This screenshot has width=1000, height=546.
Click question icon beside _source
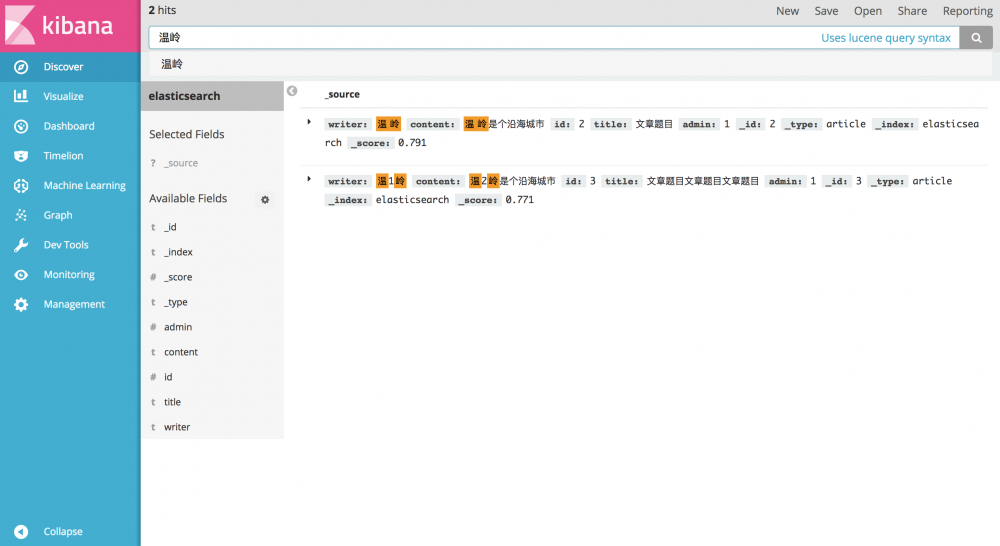pyautogui.click(x=153, y=163)
